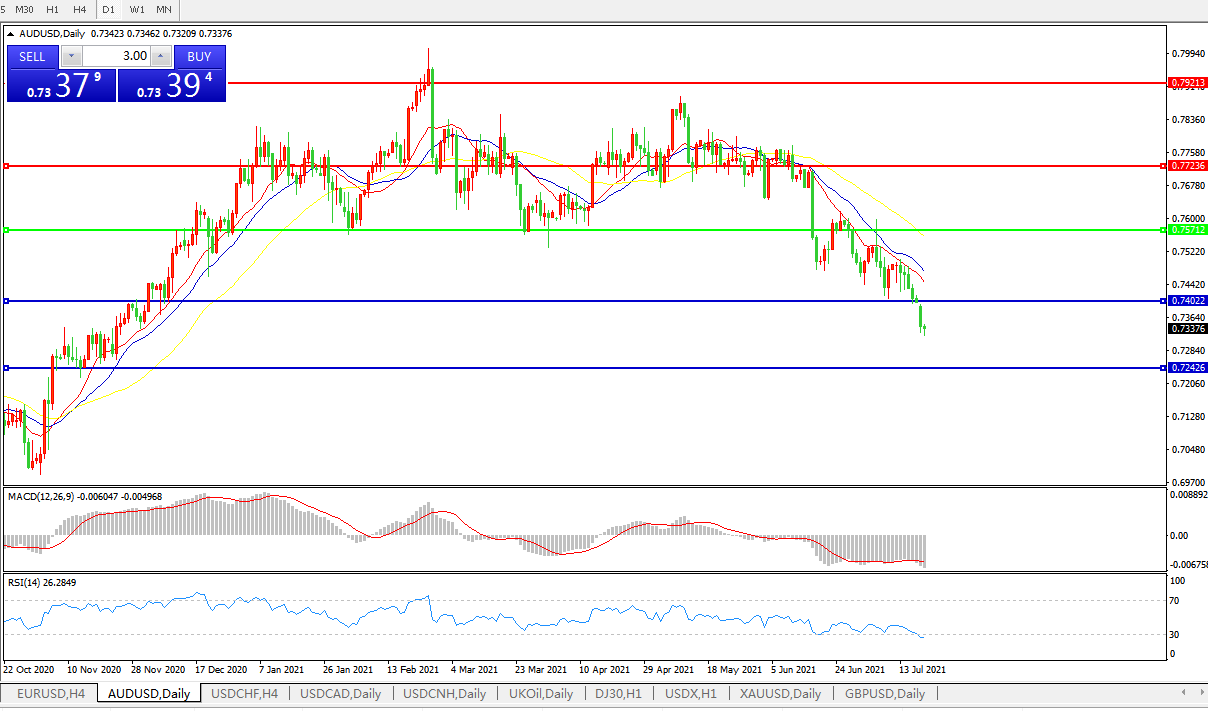
Task: Click the current price 0.73376 marker
Action: click(x=1187, y=328)
